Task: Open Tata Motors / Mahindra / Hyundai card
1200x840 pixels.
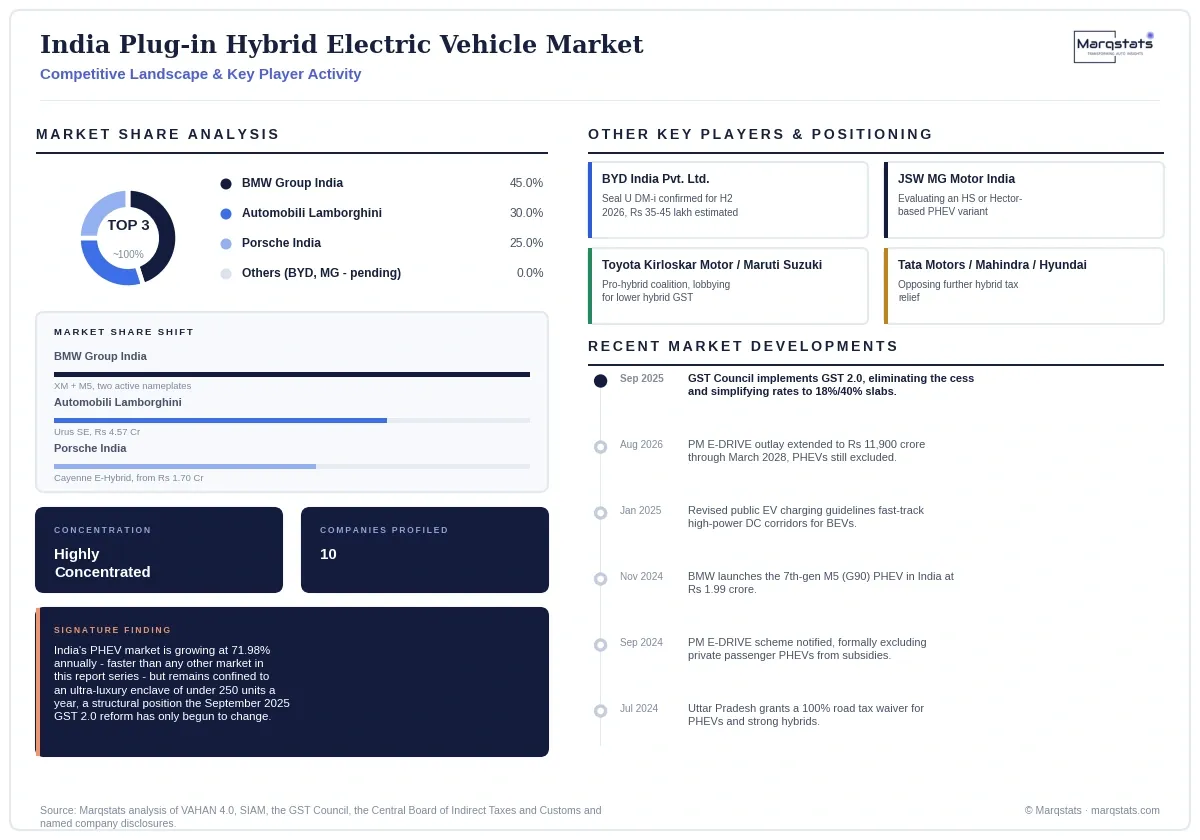Action: 1024,286
